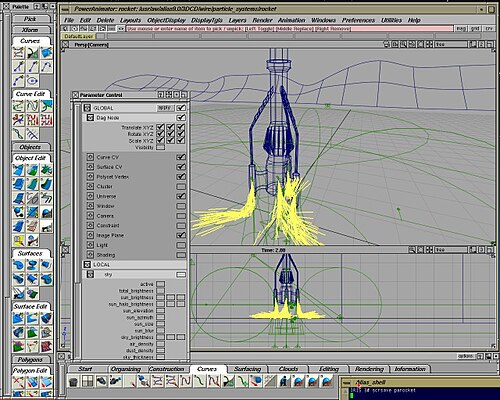This screenshot has width=500, height=400.
Task: Expand the LOCAL section toggle
Action: tap(87, 265)
